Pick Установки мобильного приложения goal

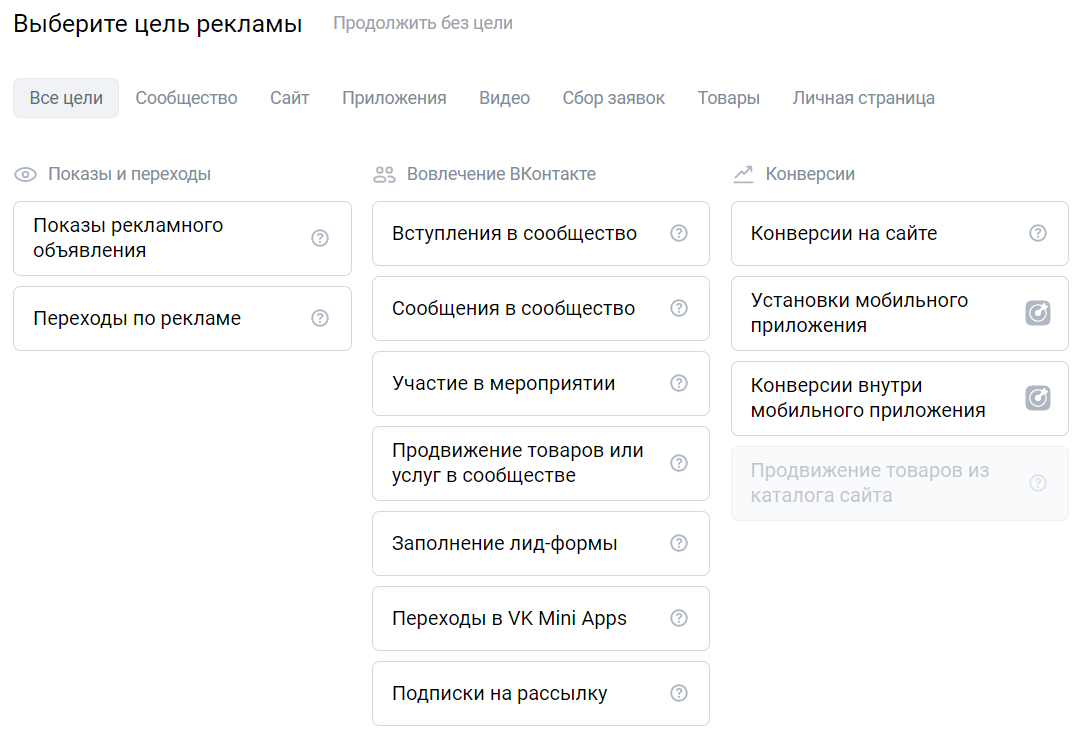[900, 313]
